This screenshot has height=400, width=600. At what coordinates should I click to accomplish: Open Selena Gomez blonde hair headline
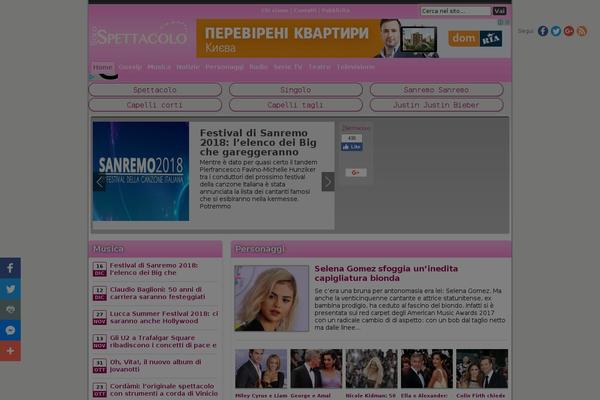386,273
